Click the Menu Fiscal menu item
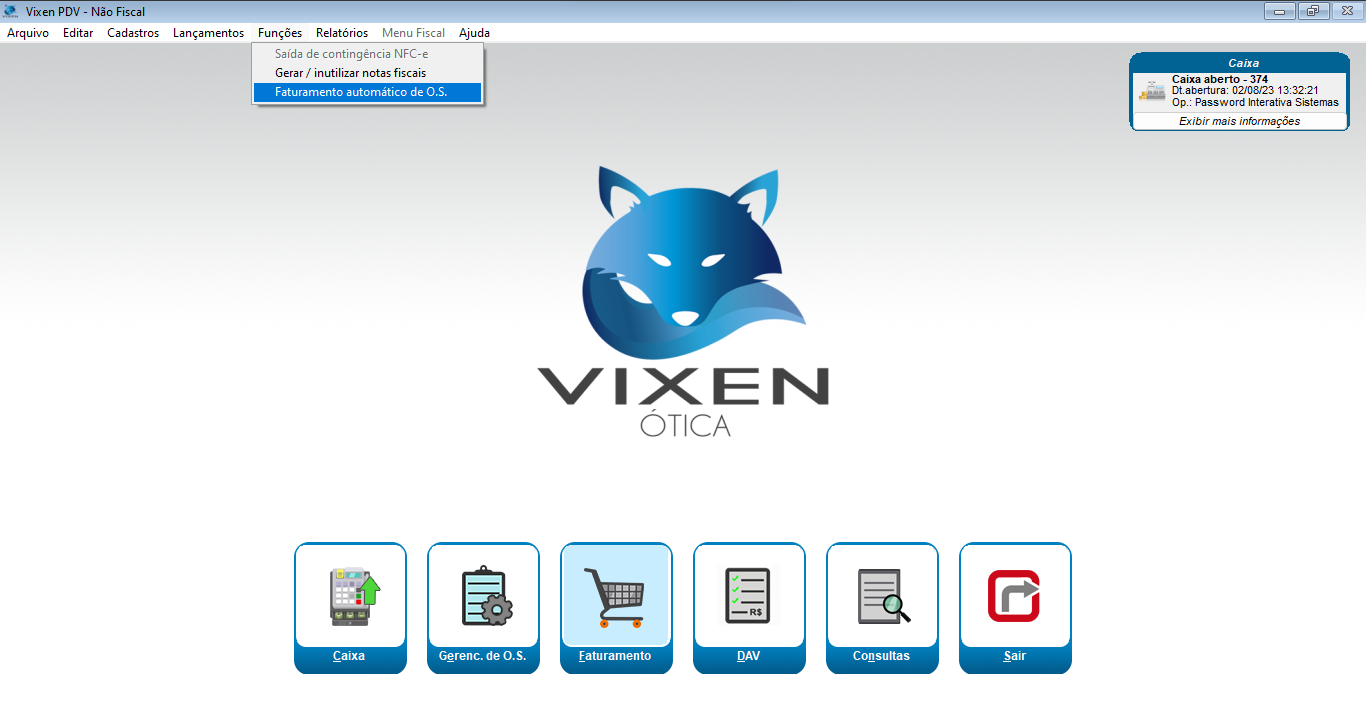 coord(413,33)
